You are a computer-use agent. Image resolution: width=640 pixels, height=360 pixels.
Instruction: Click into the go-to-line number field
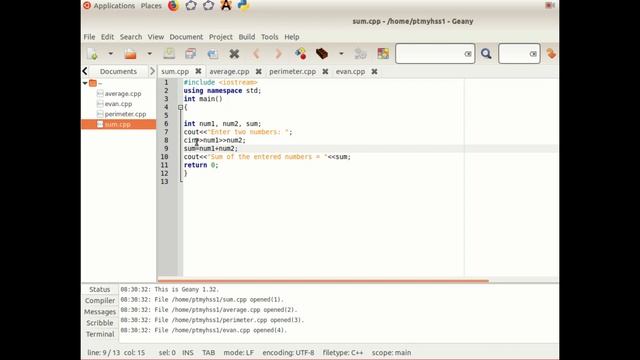[513, 53]
